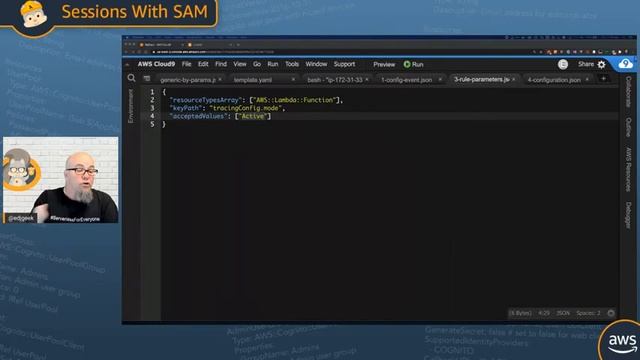
Task: Open the Spaces: 2 indentation selector
Action: coord(588,313)
